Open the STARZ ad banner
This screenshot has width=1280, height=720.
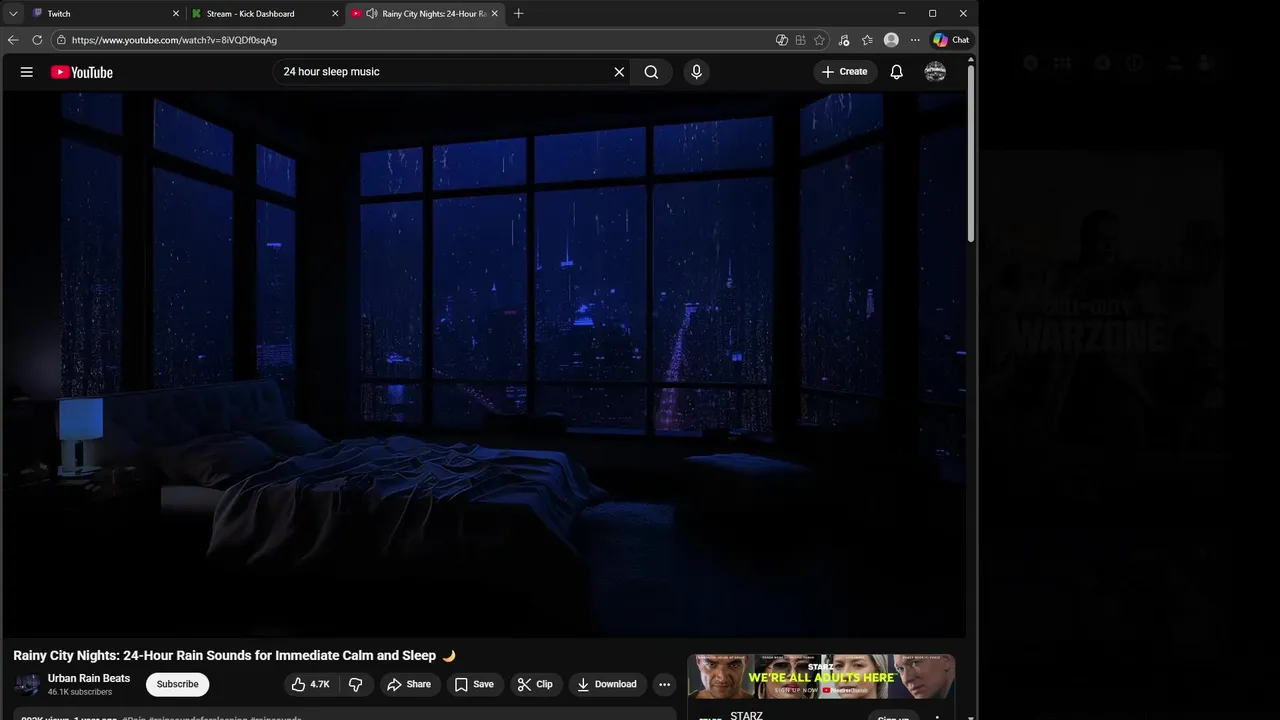pyautogui.click(x=821, y=677)
